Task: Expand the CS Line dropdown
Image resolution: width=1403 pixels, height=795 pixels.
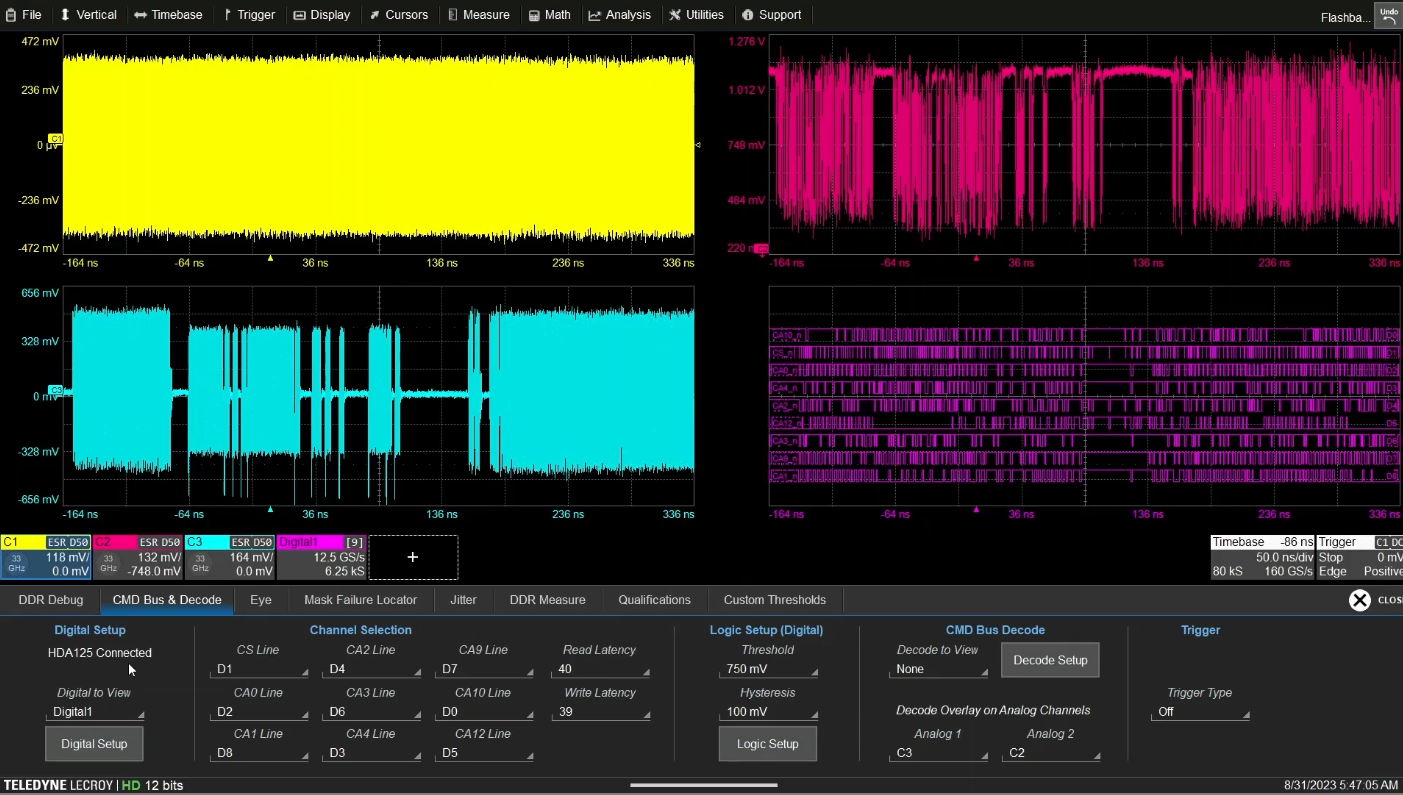Action: (259, 669)
